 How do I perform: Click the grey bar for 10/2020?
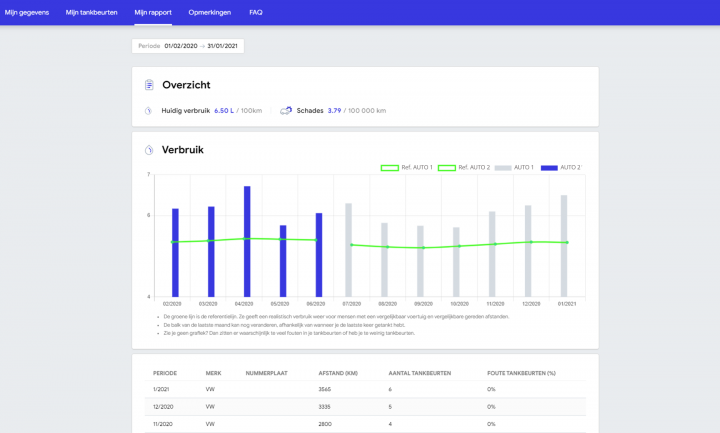(x=456, y=262)
